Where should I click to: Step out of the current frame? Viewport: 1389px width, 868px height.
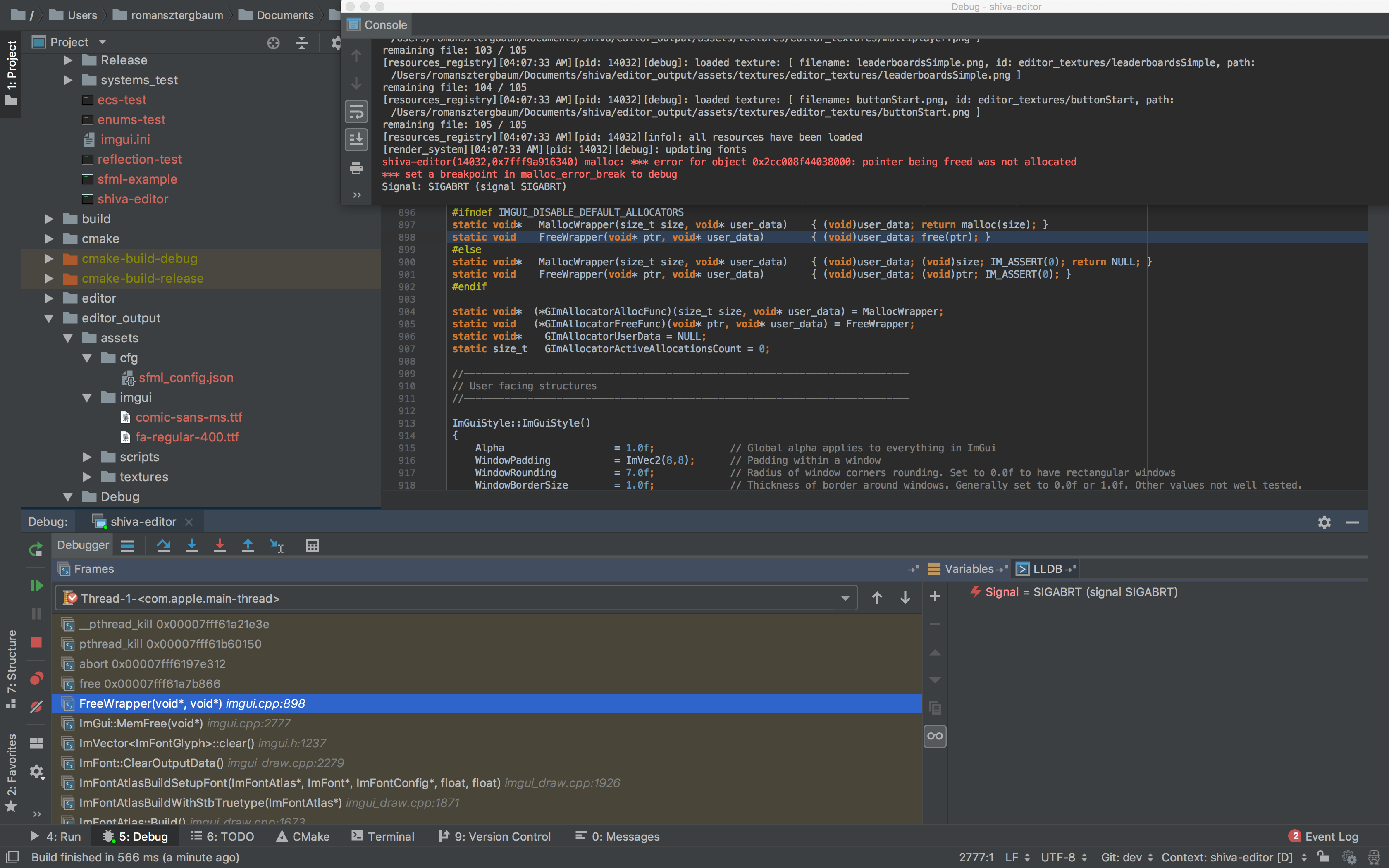tap(248, 545)
